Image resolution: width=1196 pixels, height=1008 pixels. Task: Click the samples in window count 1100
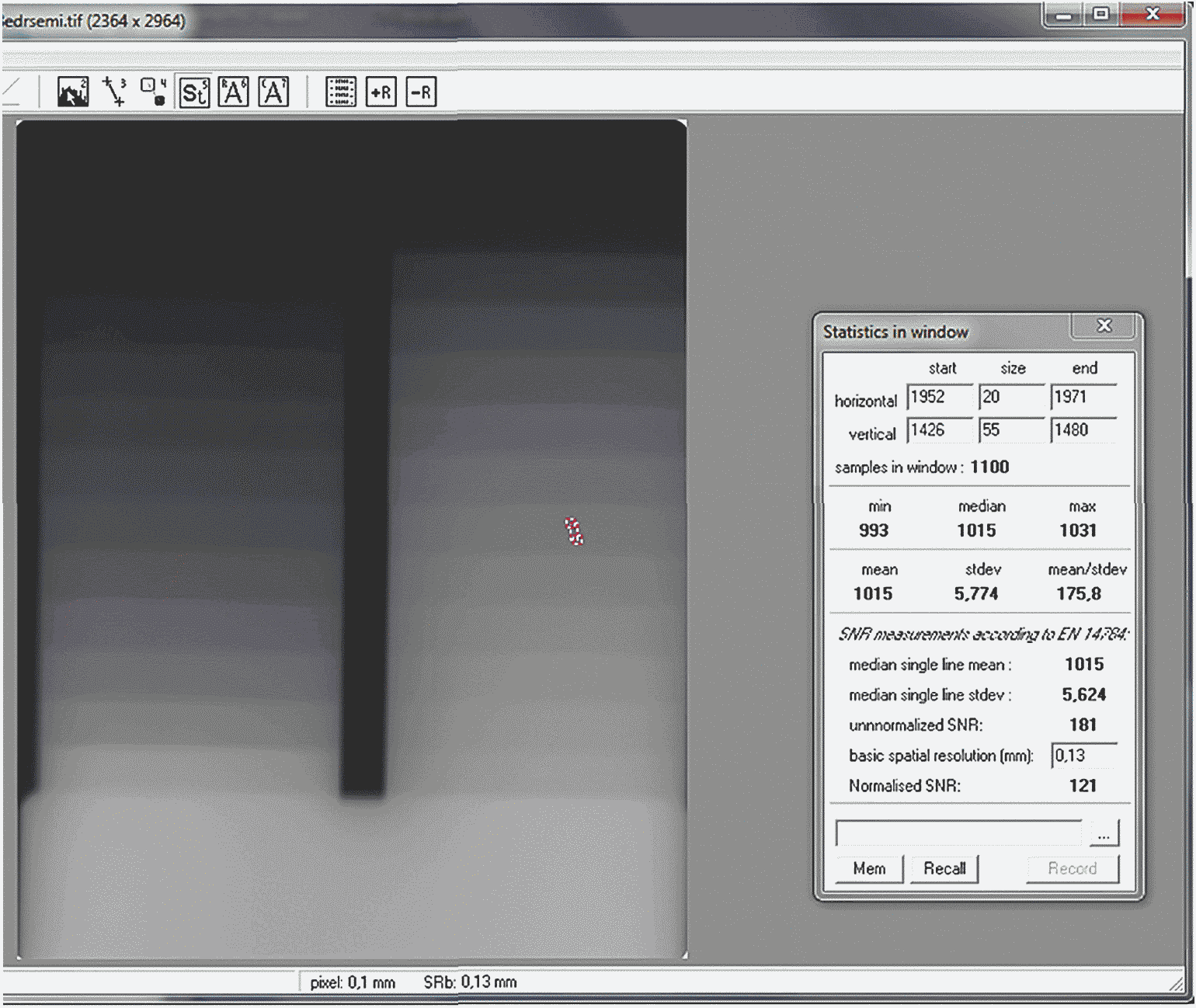(x=989, y=467)
